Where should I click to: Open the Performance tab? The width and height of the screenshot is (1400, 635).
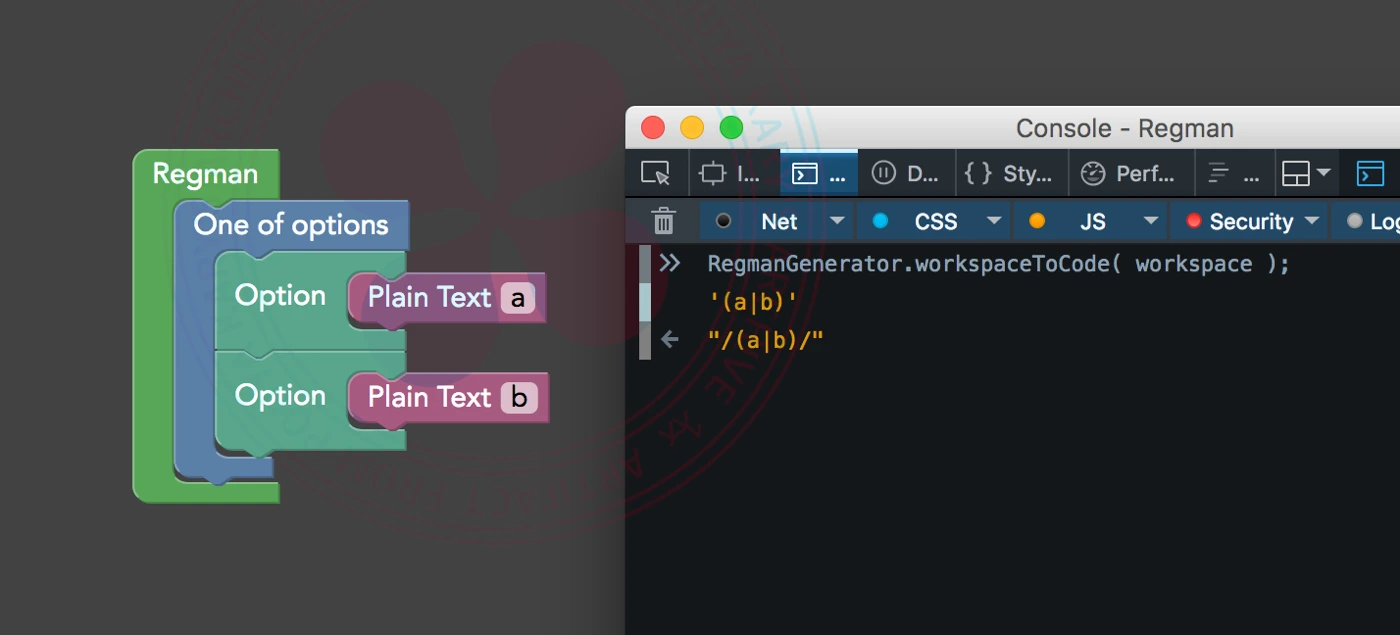pos(1129,174)
